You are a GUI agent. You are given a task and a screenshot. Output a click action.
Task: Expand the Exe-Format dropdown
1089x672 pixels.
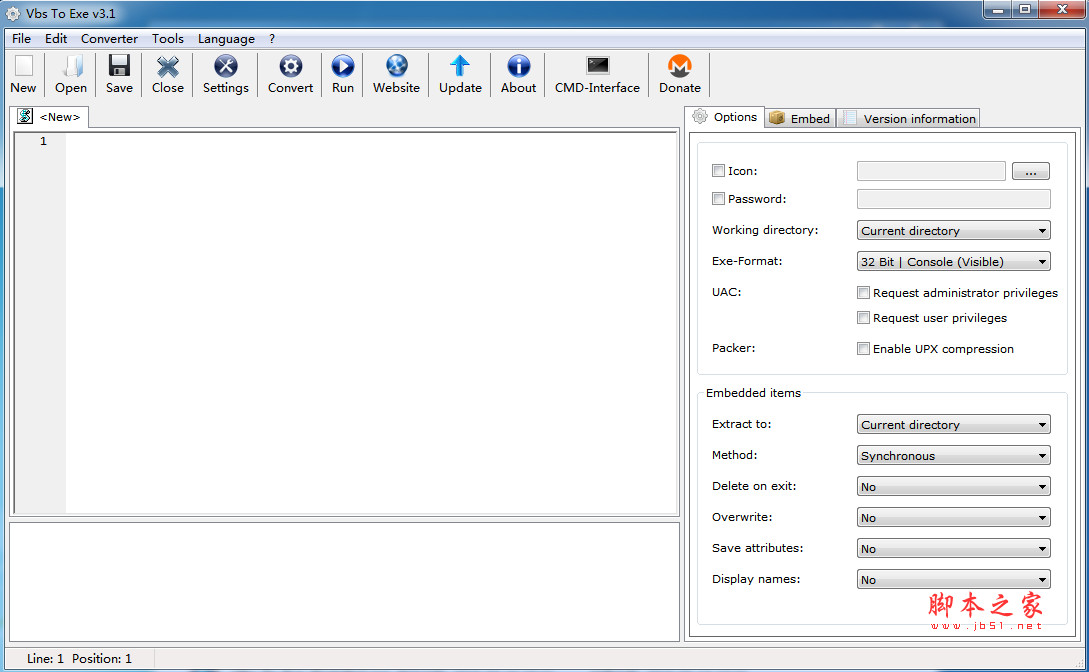coord(953,262)
